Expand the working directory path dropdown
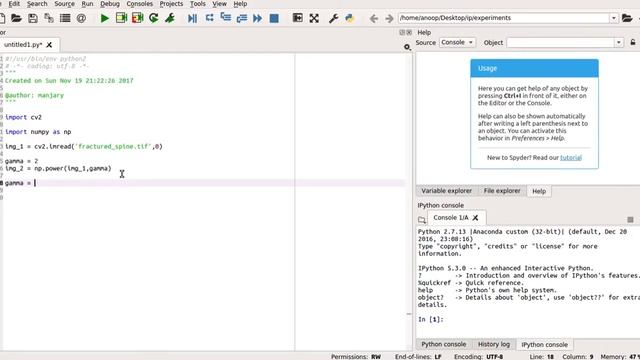This screenshot has height=360, width=640. pyautogui.click(x=613, y=18)
